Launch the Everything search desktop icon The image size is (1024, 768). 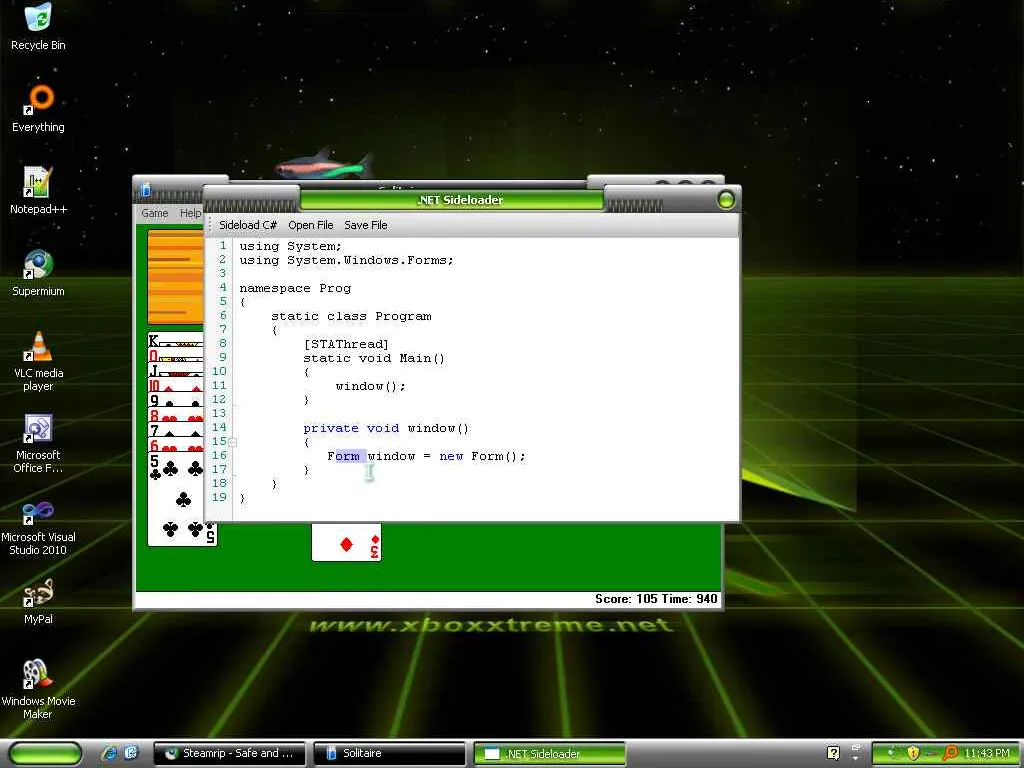coord(38,109)
